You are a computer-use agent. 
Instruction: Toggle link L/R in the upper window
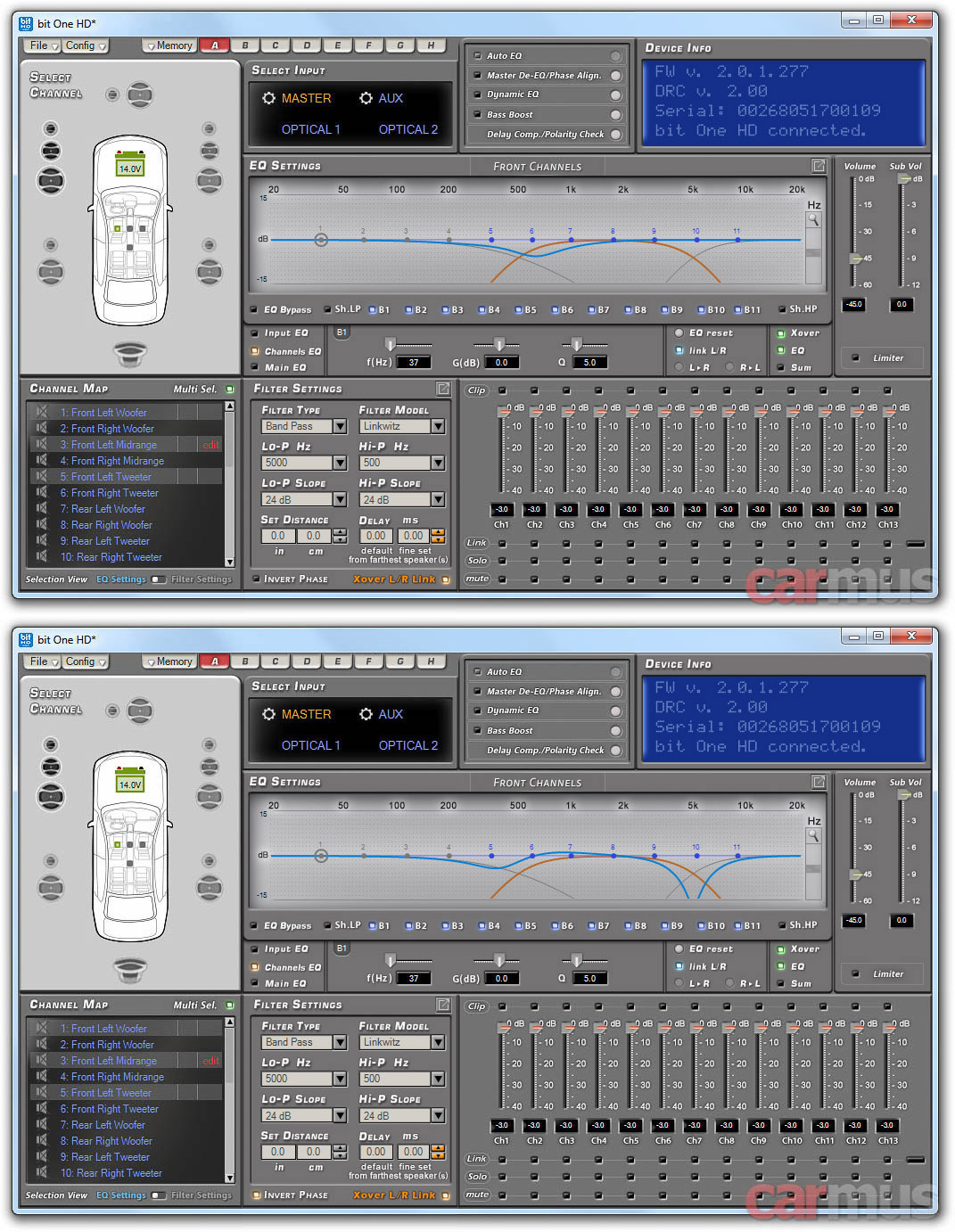pyautogui.click(x=679, y=350)
